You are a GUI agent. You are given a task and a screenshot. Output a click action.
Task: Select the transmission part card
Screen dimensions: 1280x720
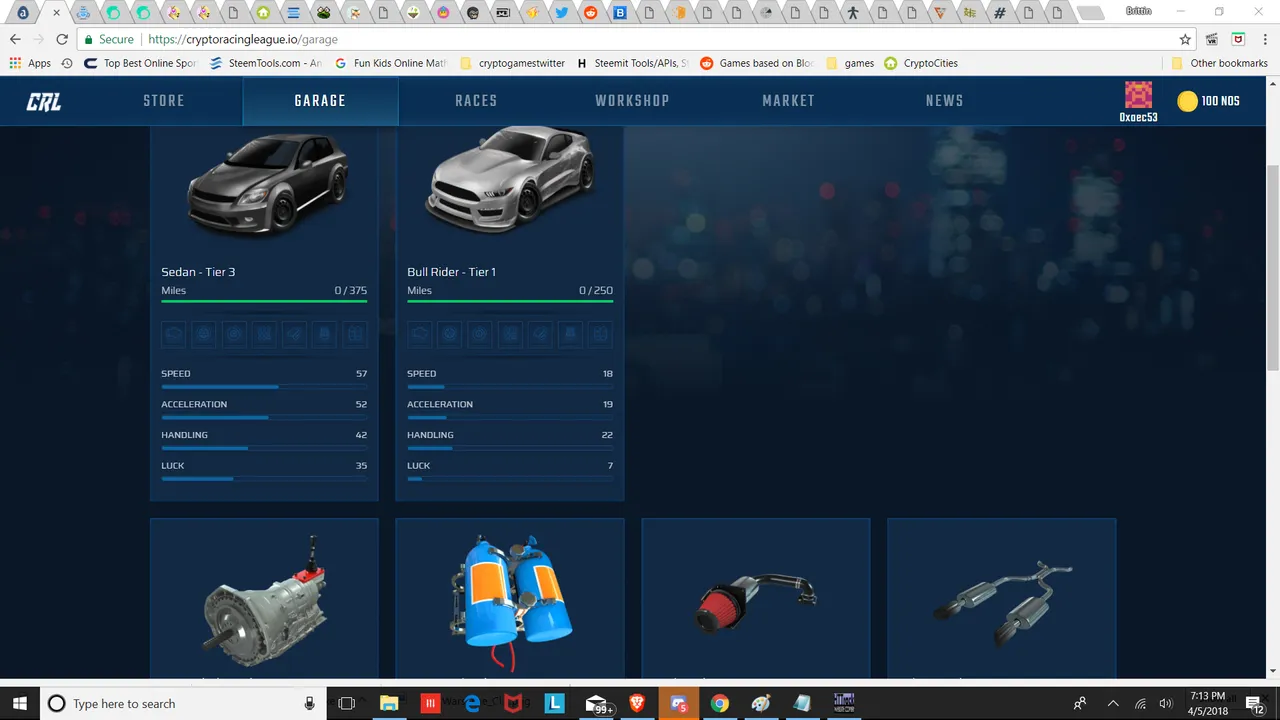pyautogui.click(x=264, y=600)
